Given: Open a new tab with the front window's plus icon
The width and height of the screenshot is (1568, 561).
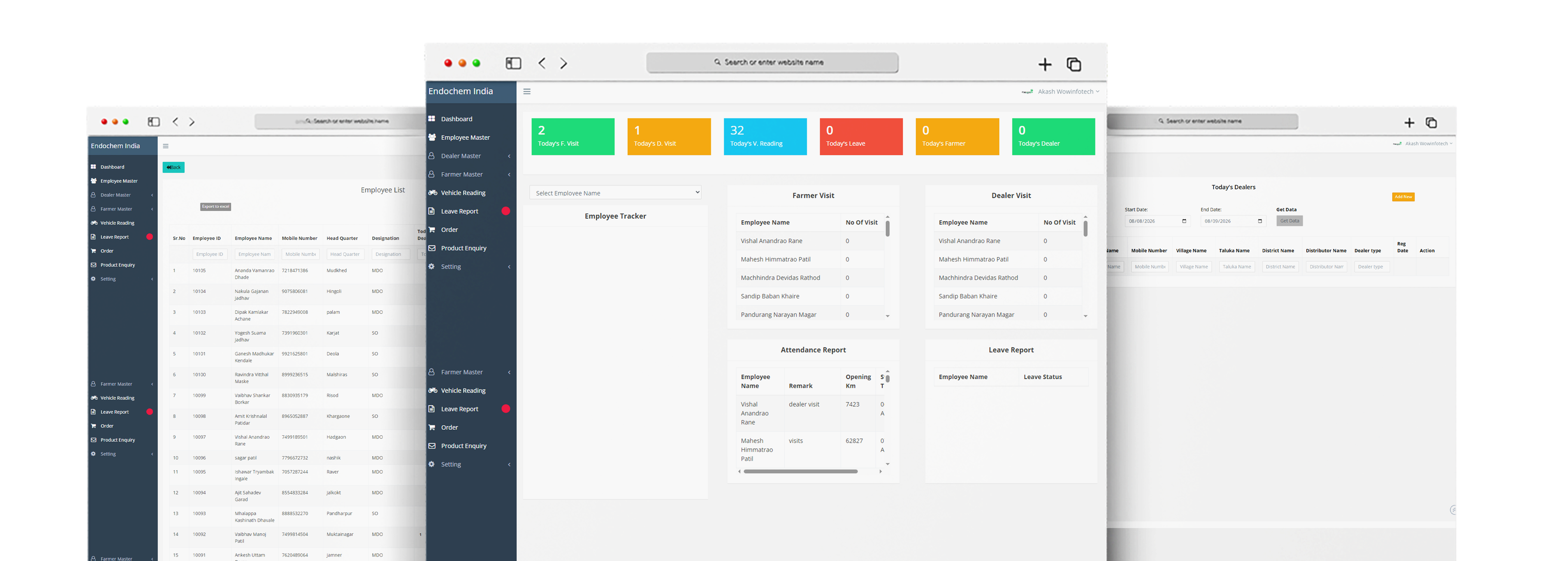Looking at the screenshot, I should tap(1045, 64).
